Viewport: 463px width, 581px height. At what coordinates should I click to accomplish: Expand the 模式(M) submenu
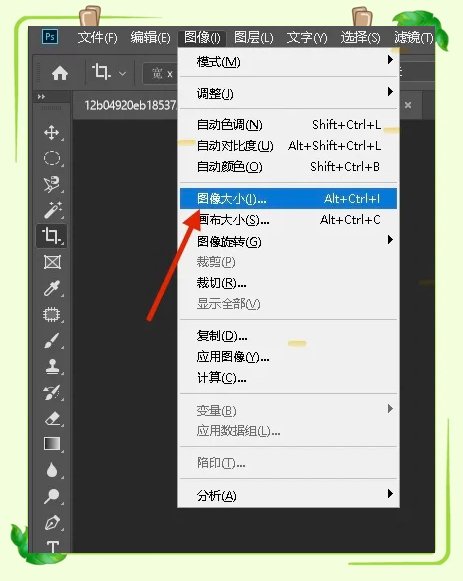tap(288, 62)
